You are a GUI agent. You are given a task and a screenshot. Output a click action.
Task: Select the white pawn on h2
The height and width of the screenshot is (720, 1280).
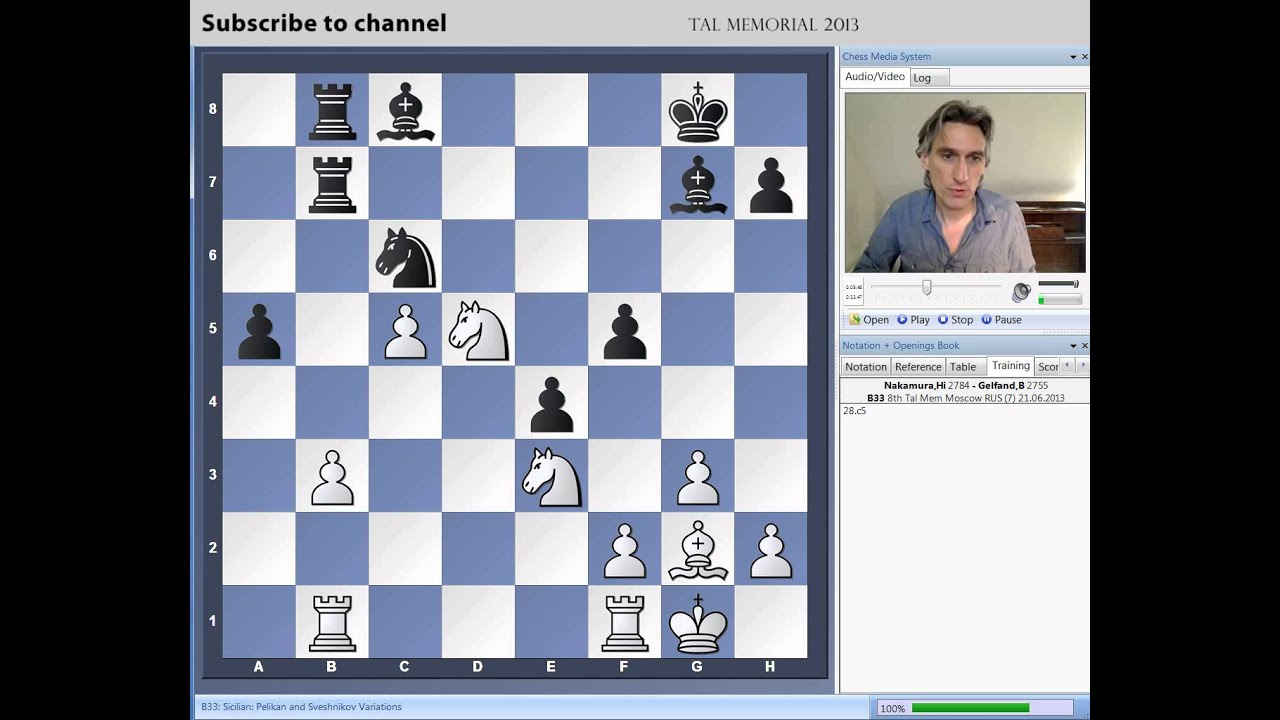pos(770,551)
